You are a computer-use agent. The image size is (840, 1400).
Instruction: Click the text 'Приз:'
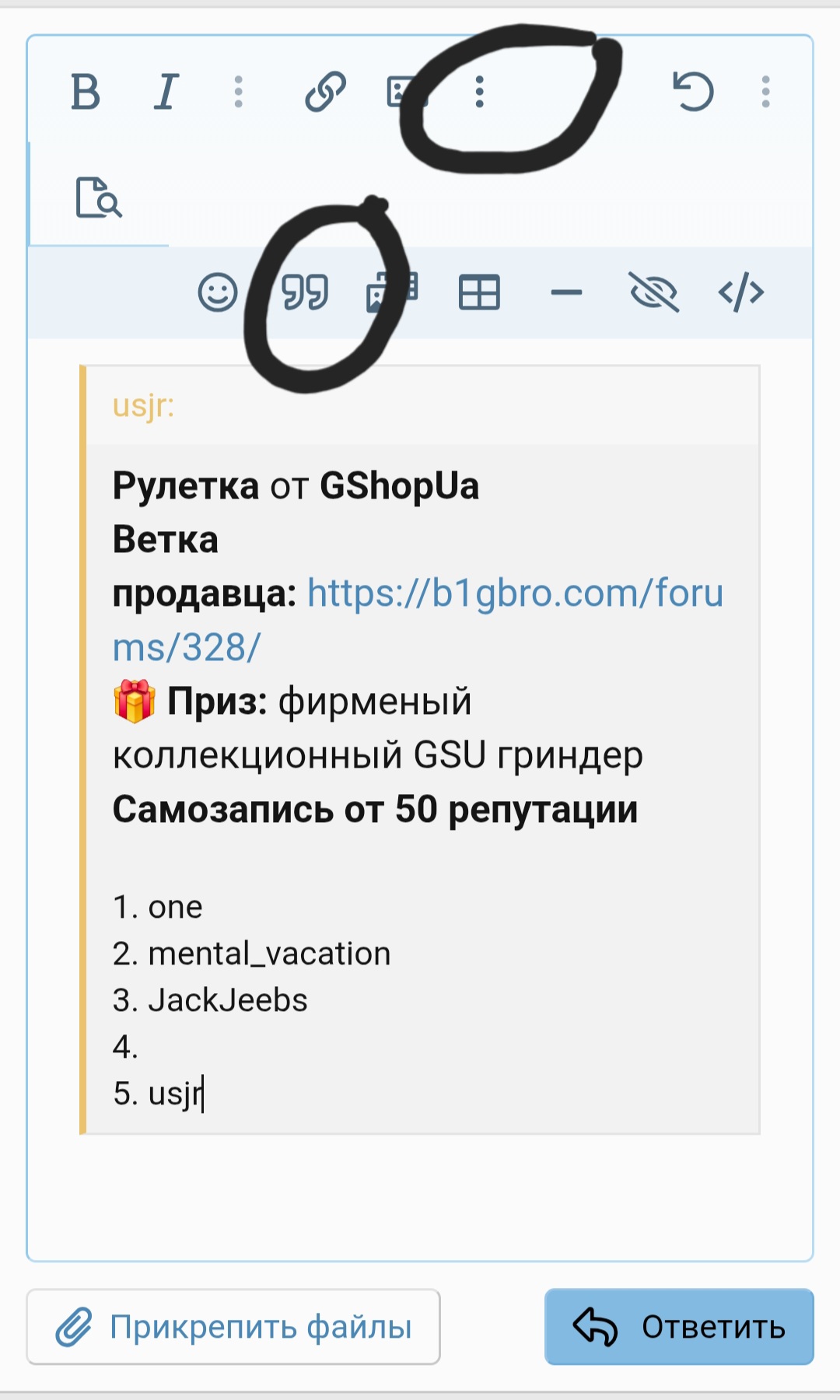tap(218, 702)
